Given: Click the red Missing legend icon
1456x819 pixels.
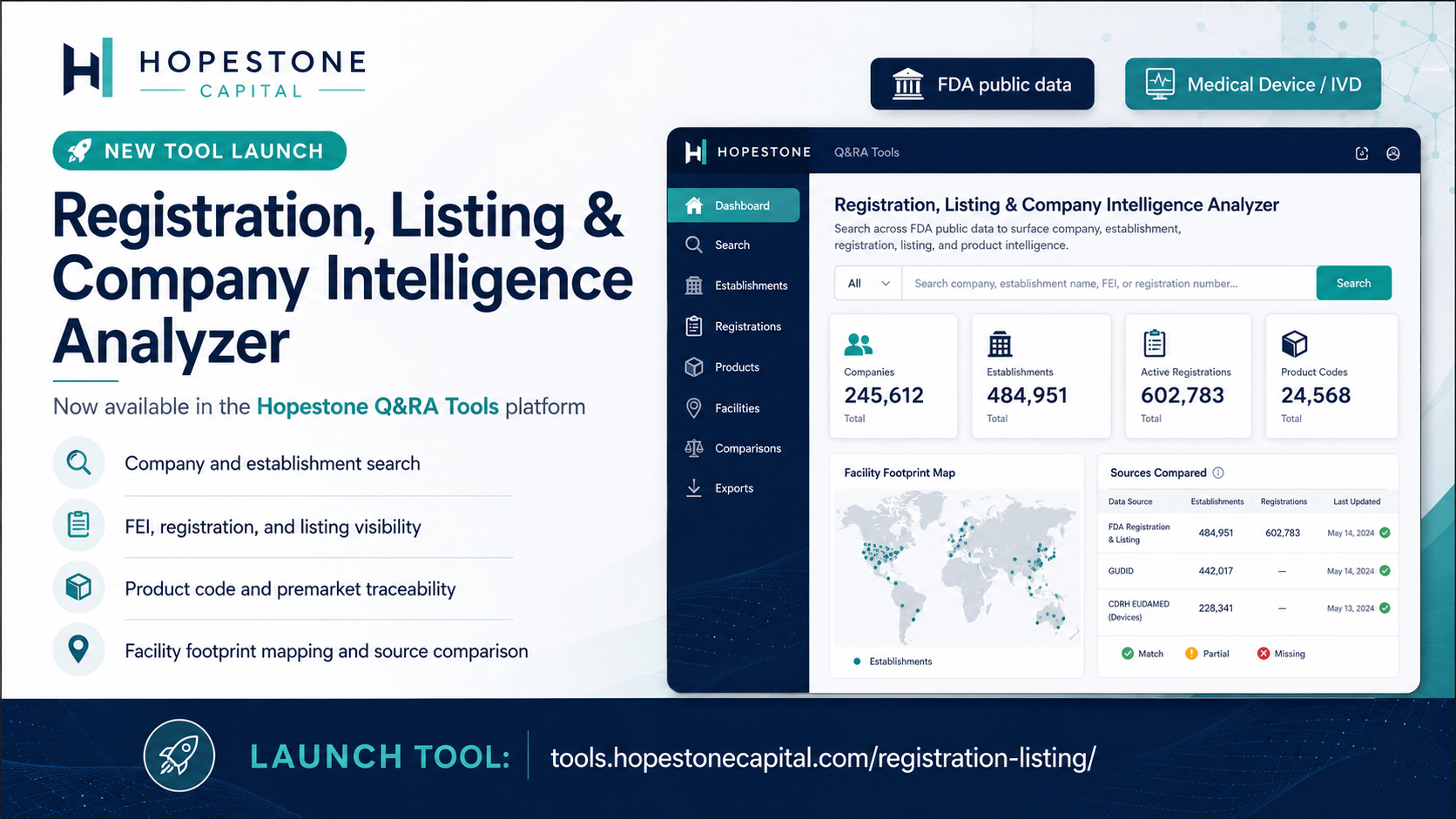Looking at the screenshot, I should click(1264, 654).
